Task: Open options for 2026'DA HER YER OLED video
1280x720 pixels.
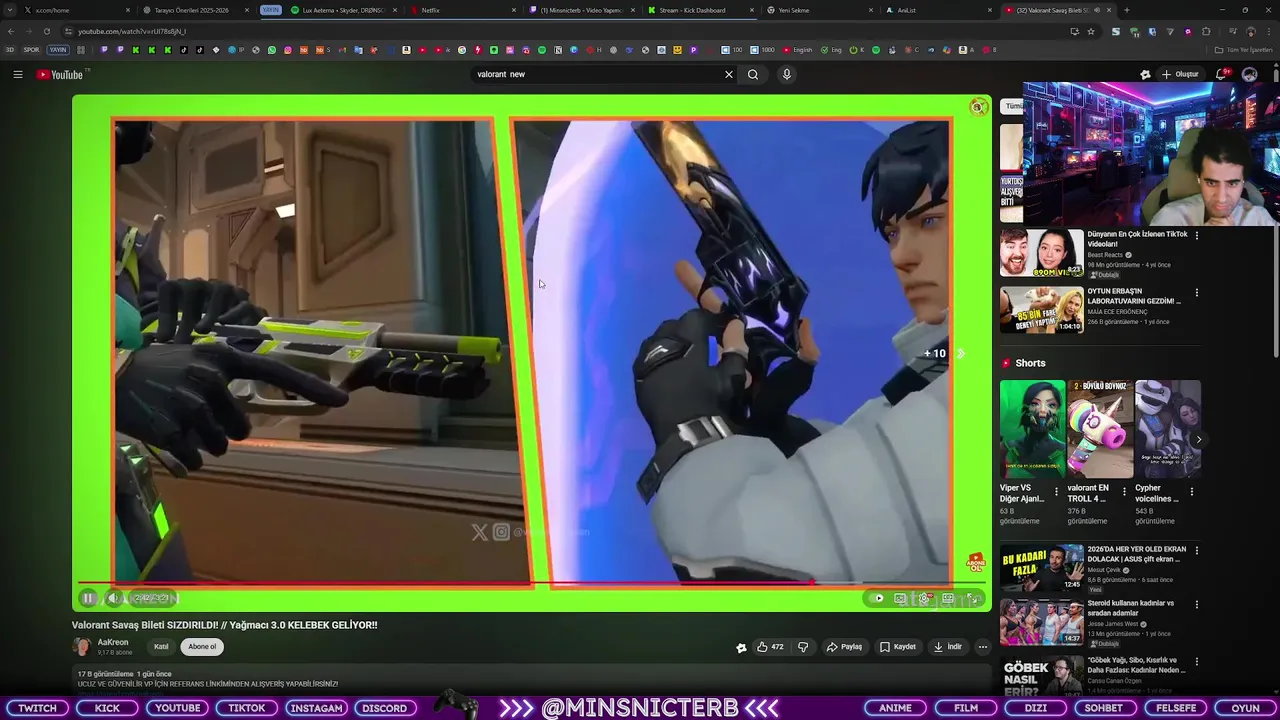Action: click(1196, 550)
